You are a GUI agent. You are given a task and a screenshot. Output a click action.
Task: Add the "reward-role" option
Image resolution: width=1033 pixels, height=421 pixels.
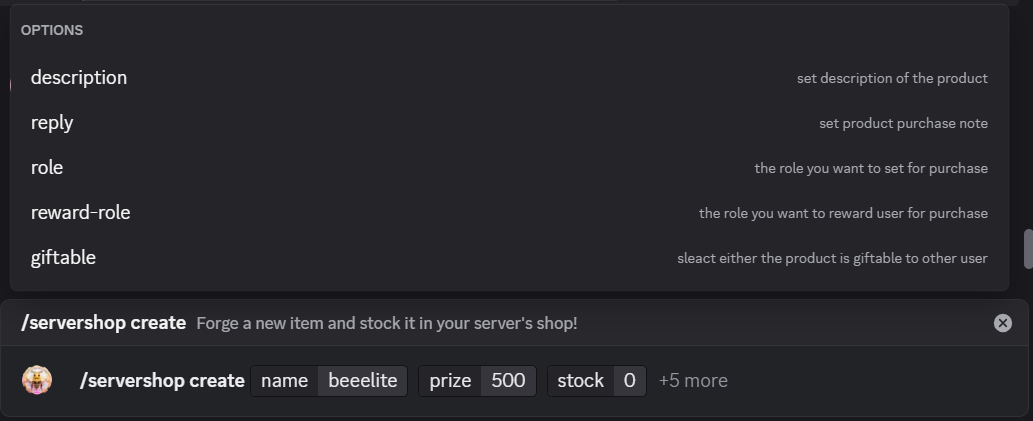(x=81, y=213)
